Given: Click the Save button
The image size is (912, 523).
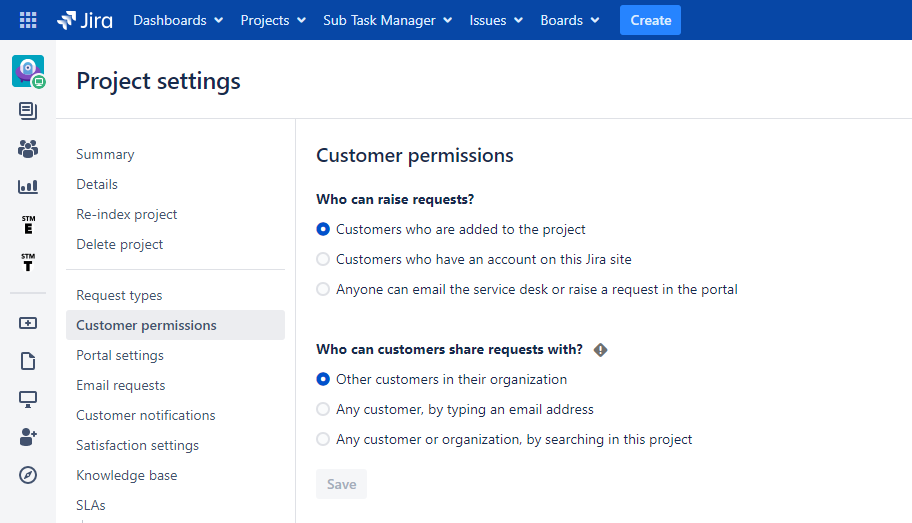Looking at the screenshot, I should (341, 484).
